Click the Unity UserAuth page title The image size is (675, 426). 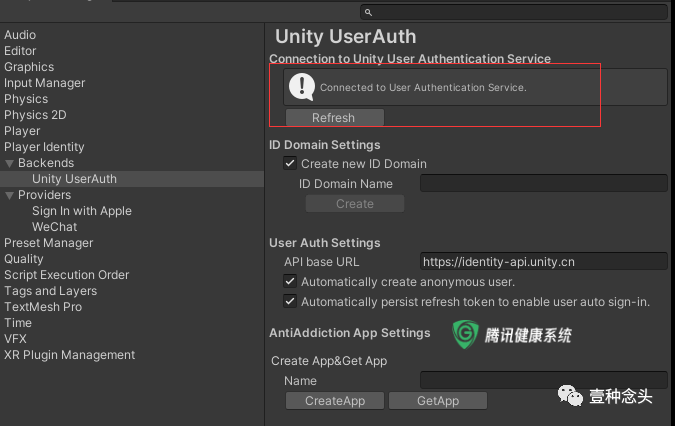pyautogui.click(x=346, y=37)
